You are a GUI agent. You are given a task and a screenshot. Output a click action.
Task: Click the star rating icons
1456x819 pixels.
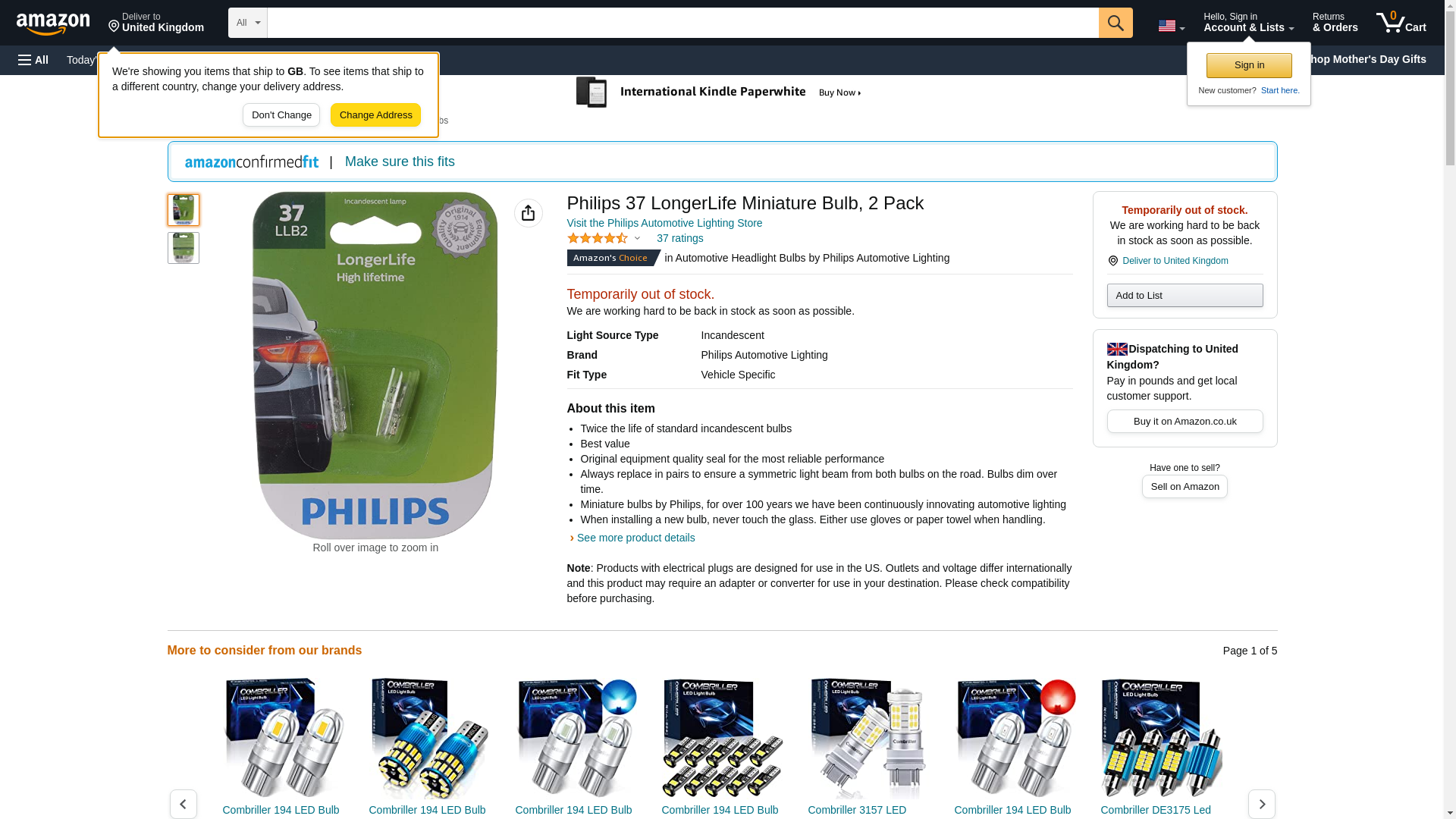point(598,238)
